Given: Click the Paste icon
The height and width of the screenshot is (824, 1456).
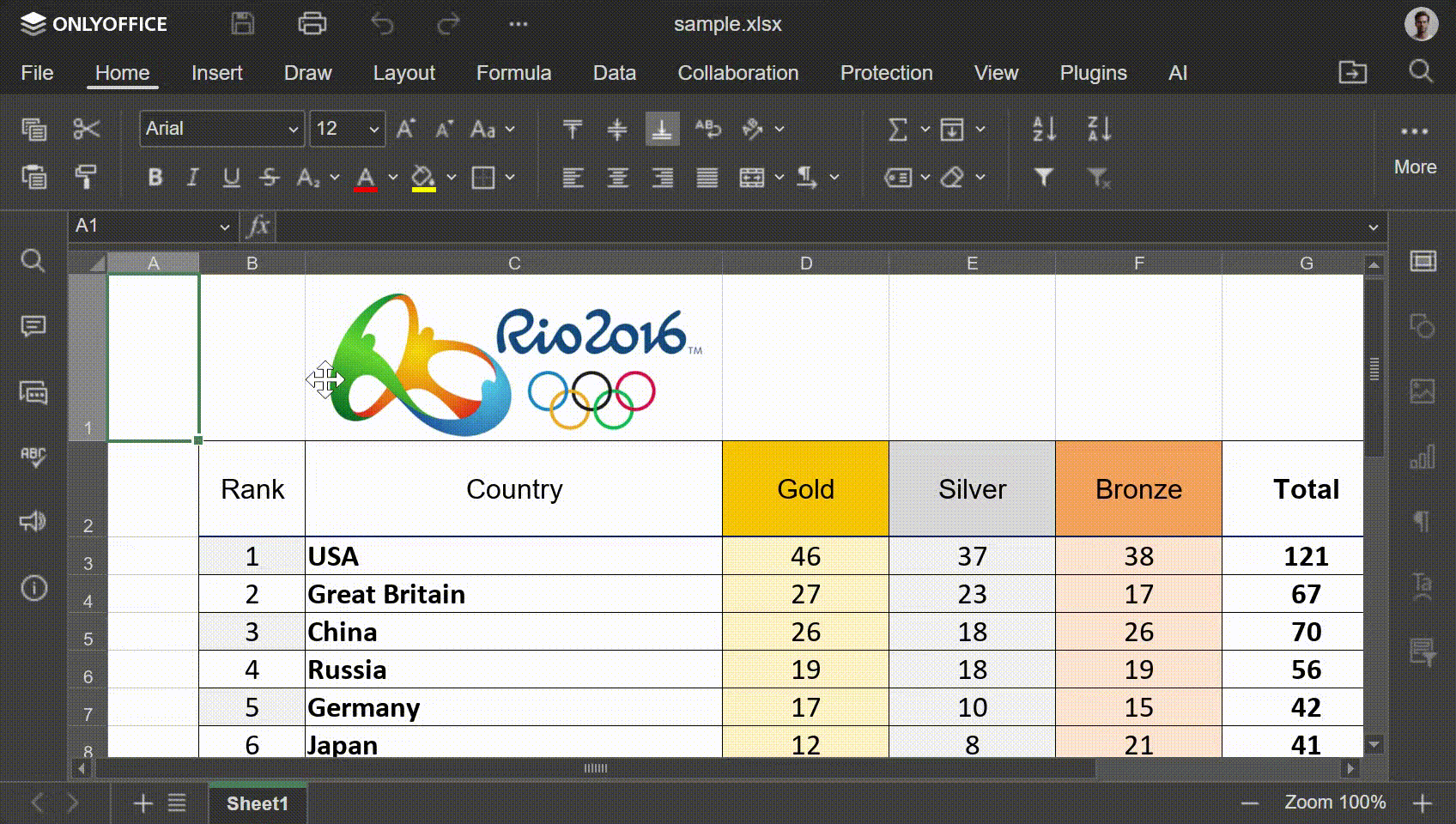Looking at the screenshot, I should 33,177.
